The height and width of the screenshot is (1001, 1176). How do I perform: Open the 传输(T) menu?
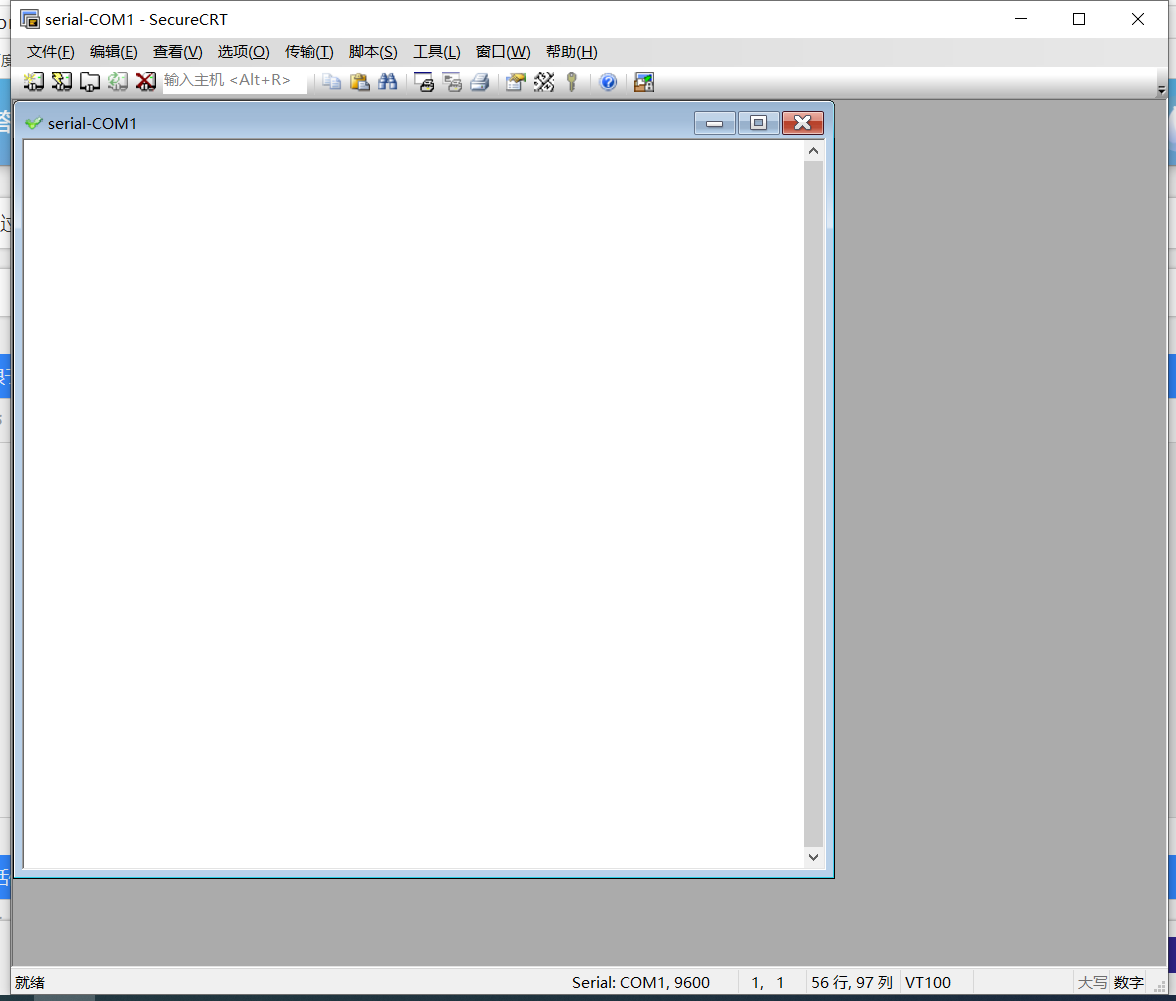pos(309,52)
